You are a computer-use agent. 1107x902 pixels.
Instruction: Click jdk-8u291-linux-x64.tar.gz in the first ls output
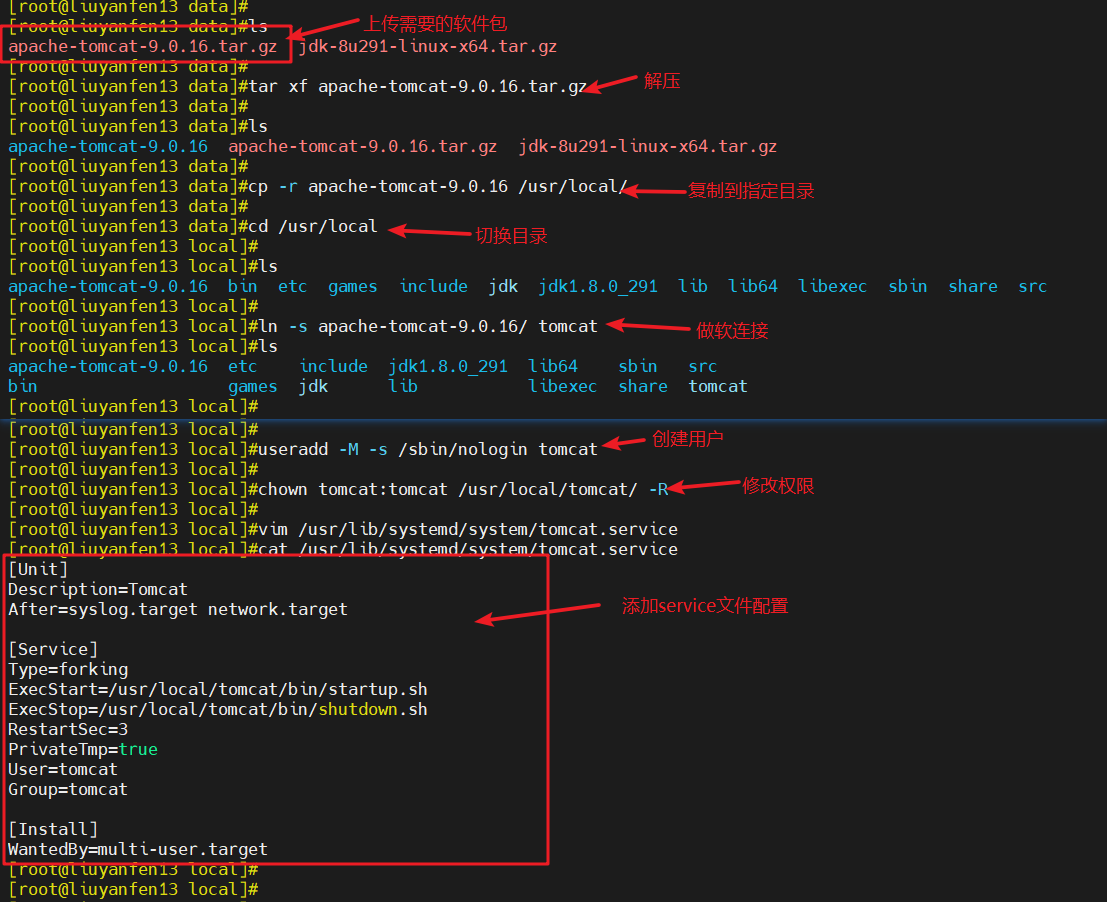pyautogui.click(x=428, y=47)
